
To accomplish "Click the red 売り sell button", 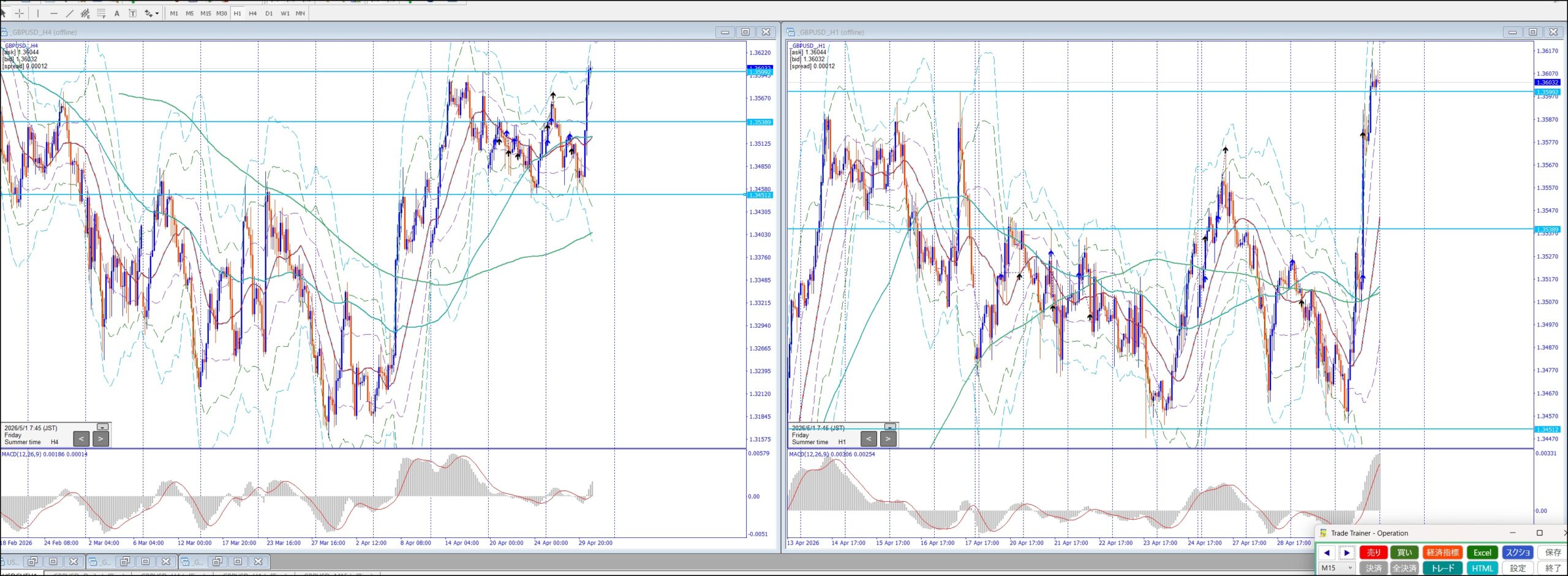I will 1374,552.
